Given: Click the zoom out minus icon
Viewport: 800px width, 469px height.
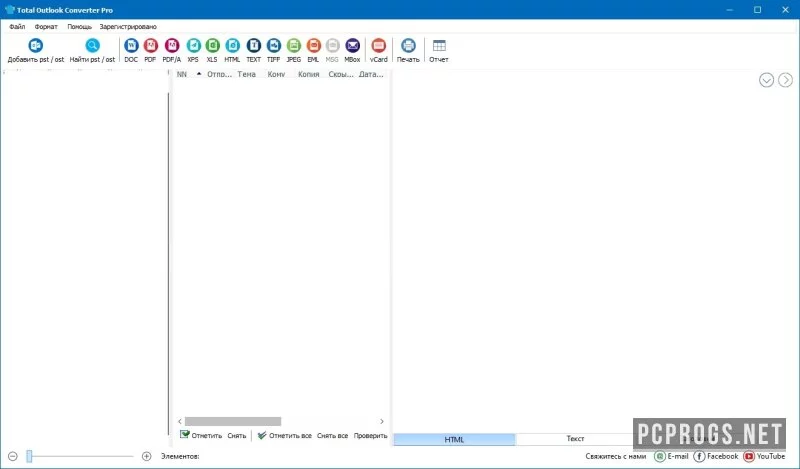Looking at the screenshot, I should (x=13, y=456).
